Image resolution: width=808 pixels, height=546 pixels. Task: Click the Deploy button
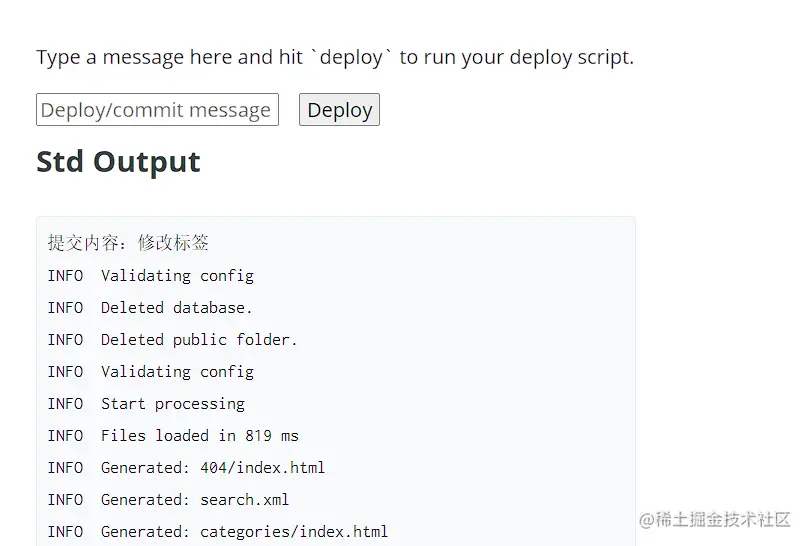(339, 109)
